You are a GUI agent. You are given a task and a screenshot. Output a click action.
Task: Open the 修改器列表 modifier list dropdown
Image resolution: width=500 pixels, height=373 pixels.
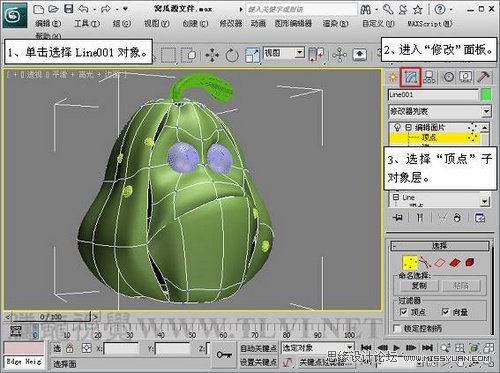(440, 111)
